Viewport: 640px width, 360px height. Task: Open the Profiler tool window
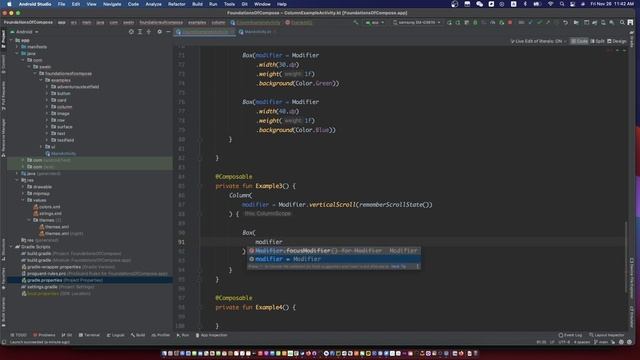click(x=161, y=335)
